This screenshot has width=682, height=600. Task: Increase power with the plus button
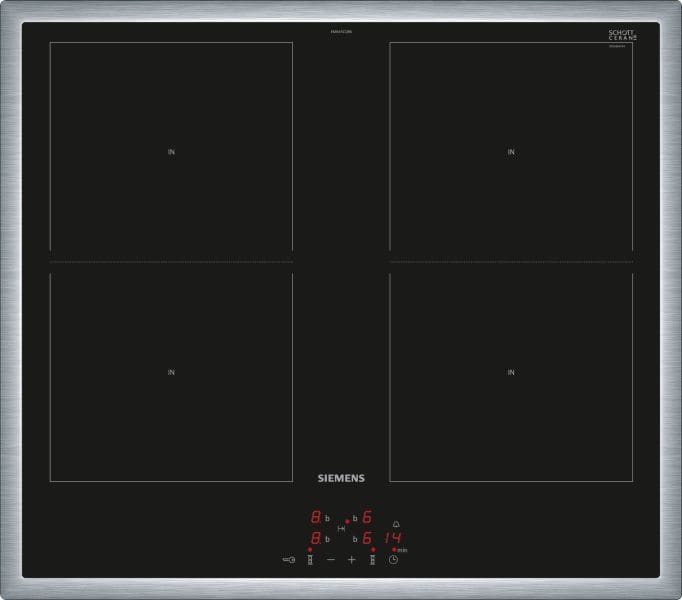(351, 560)
